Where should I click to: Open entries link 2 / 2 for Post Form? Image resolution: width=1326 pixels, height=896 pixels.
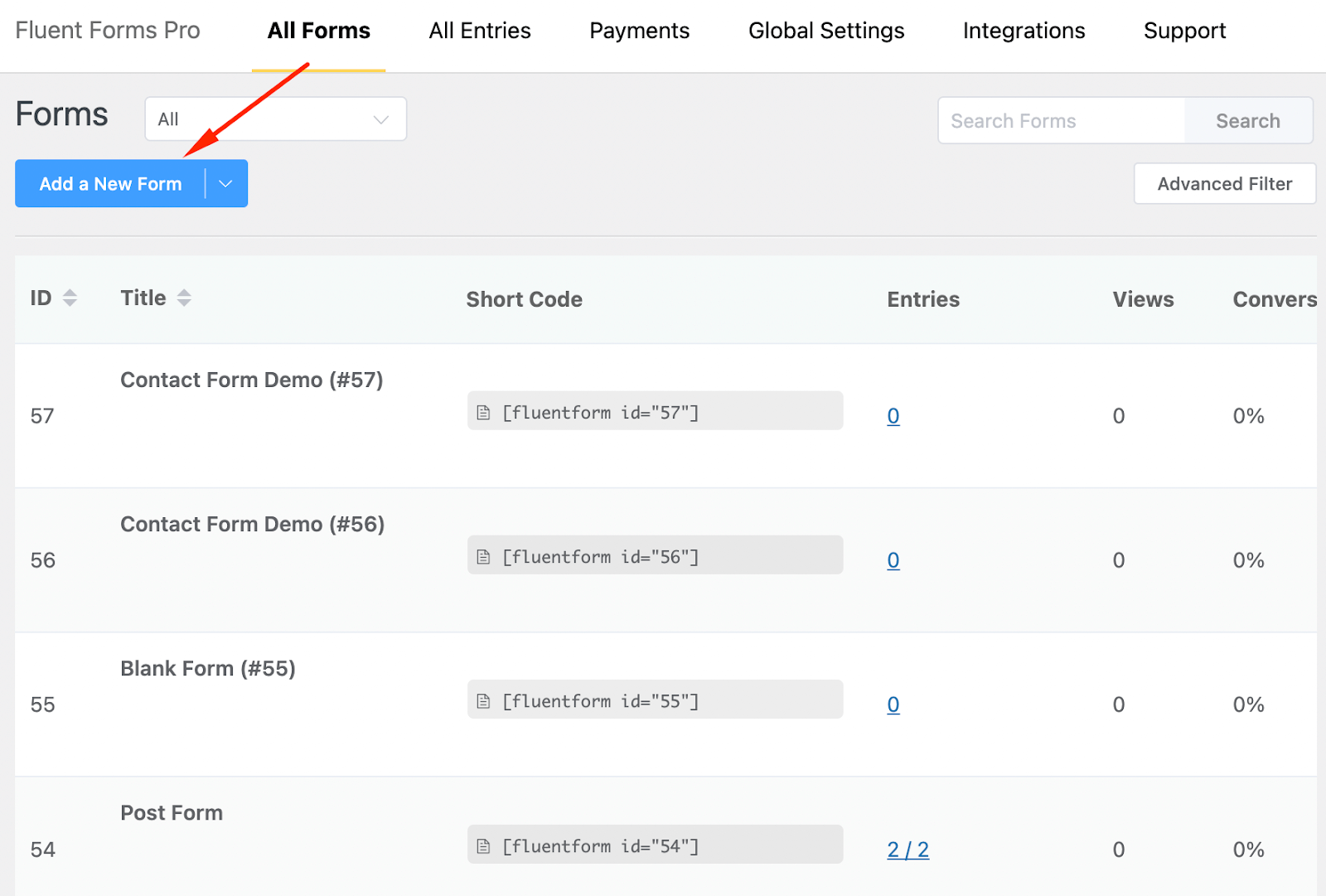point(907,850)
